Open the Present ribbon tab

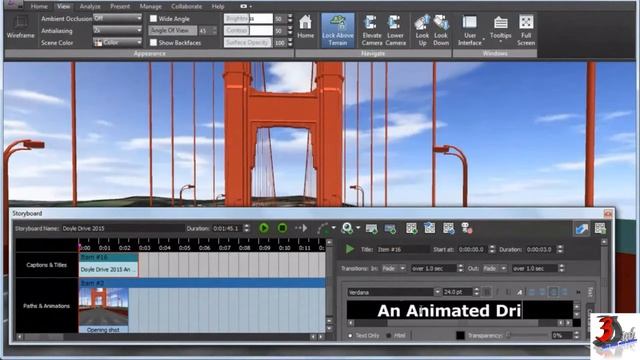(x=120, y=6)
